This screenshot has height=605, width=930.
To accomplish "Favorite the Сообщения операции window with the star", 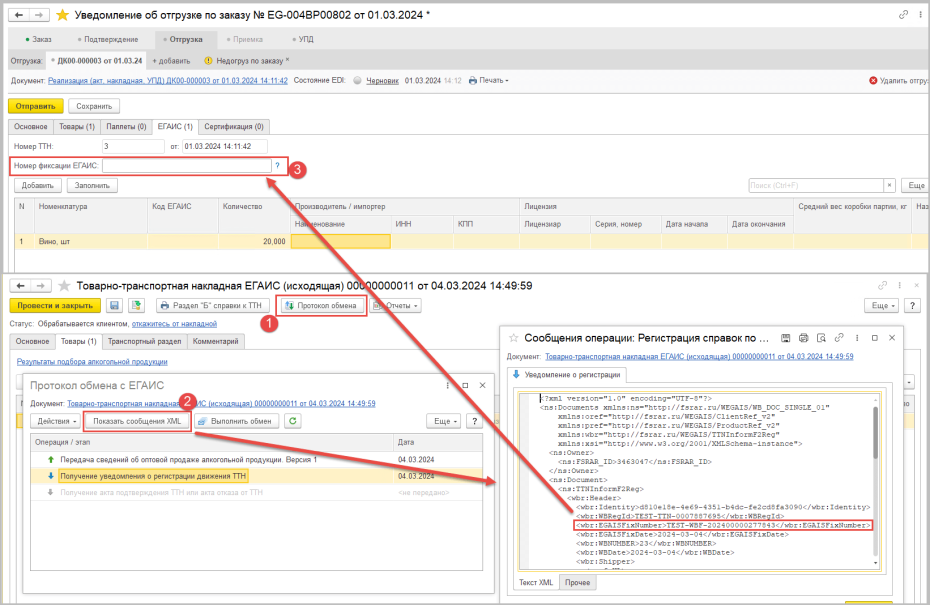I will point(514,338).
